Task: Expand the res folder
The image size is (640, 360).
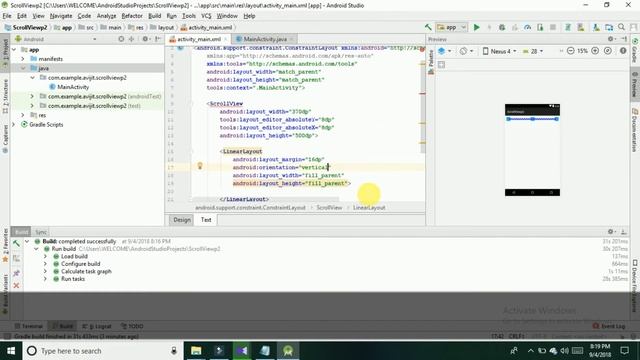Action: (x=23, y=115)
